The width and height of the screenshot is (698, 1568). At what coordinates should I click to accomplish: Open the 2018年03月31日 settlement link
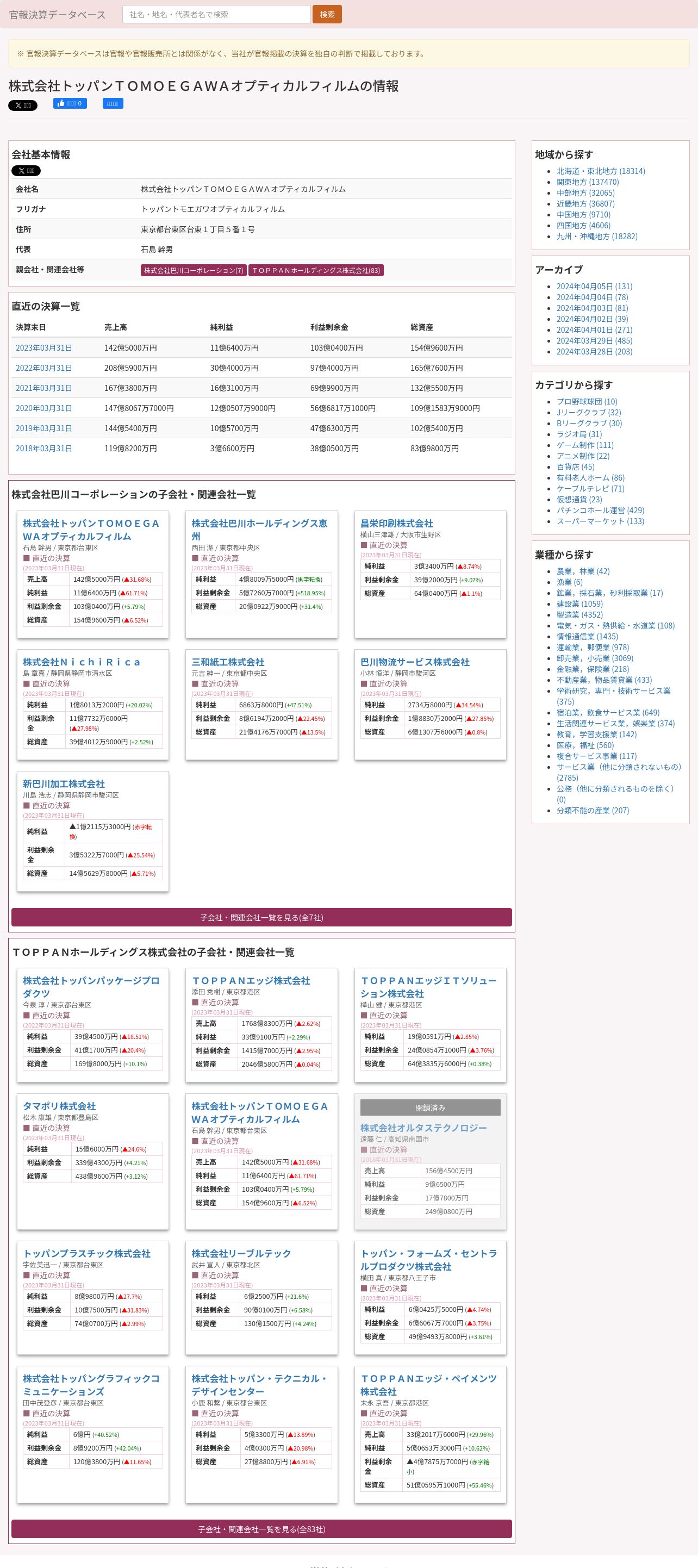tap(44, 448)
